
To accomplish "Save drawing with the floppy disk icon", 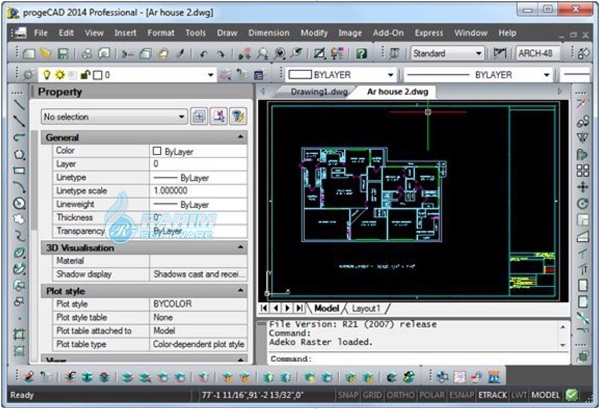I will 63,54.
